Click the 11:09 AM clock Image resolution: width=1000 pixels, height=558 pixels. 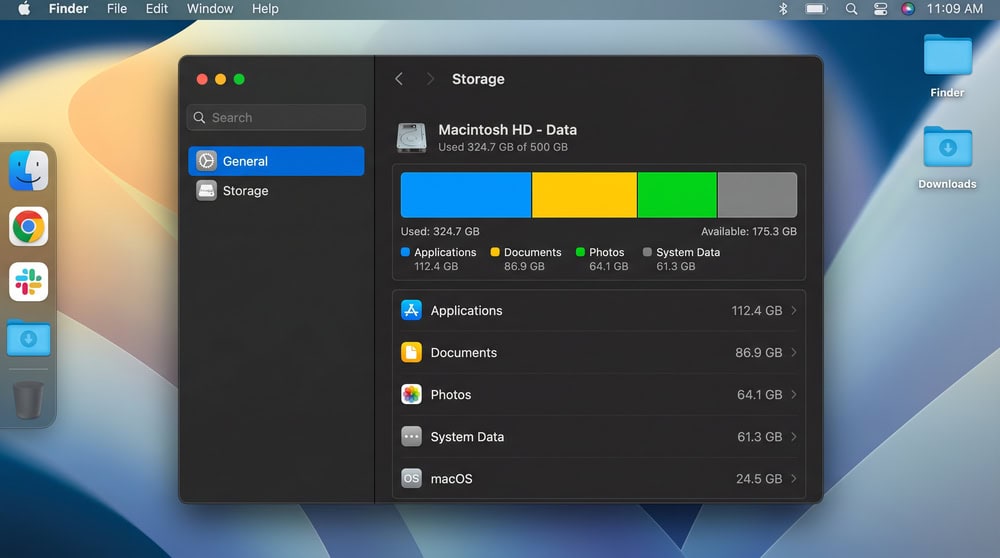[955, 9]
